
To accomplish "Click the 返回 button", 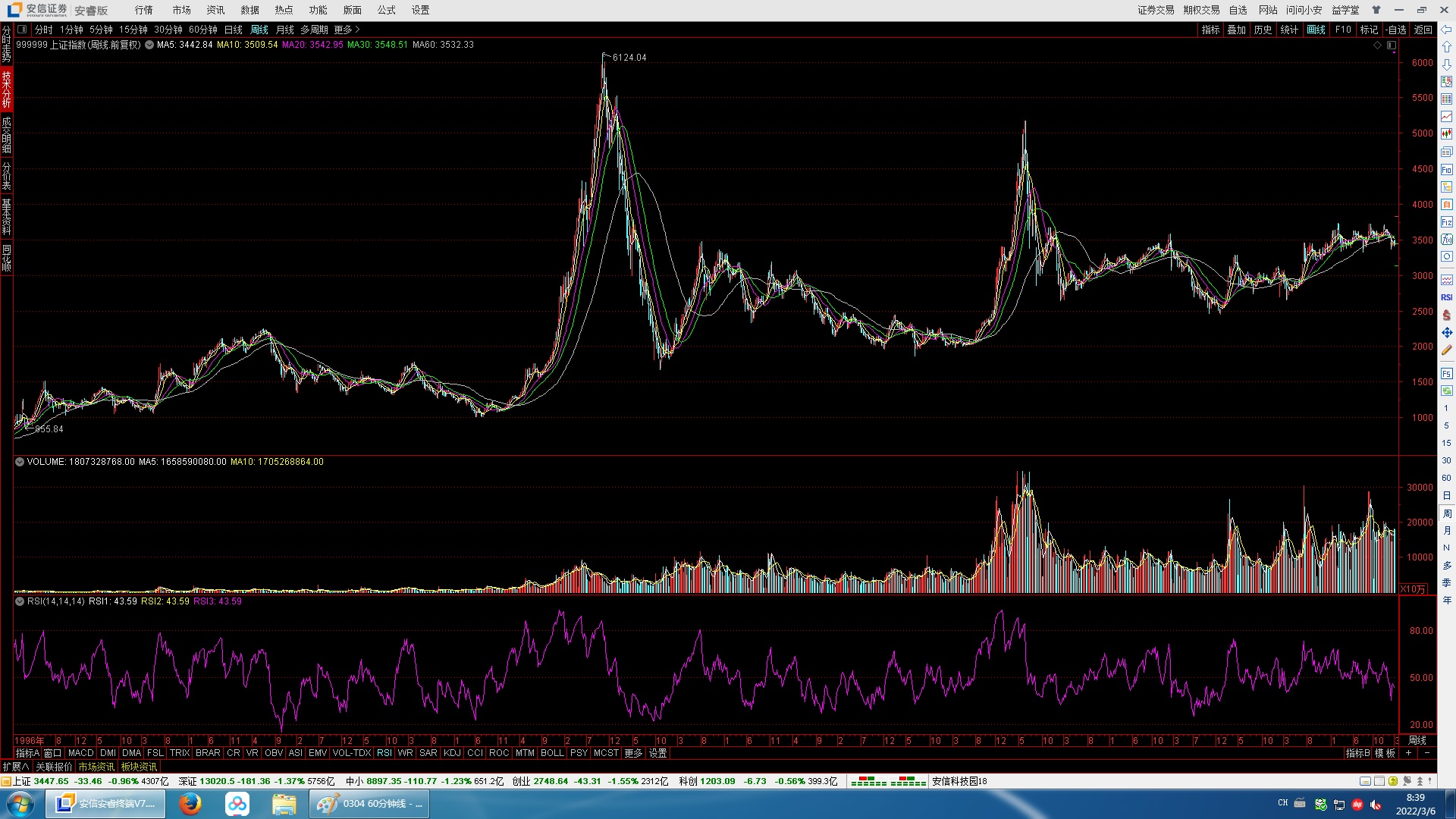I will (x=1423, y=30).
